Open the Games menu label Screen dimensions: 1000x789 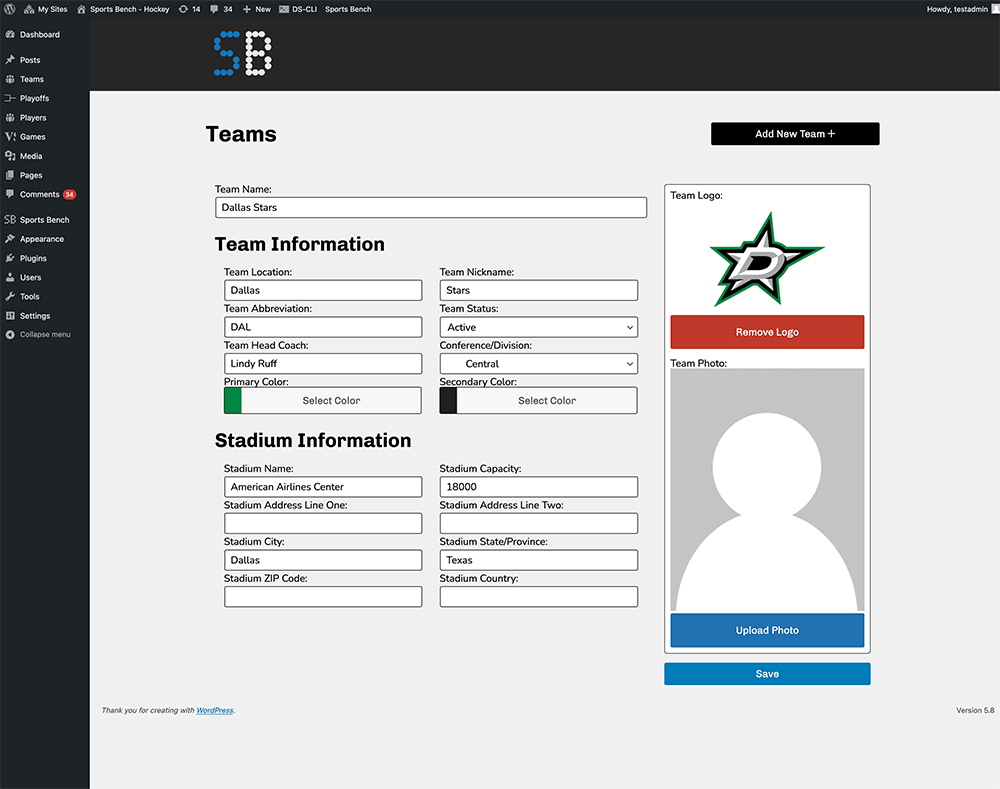point(33,136)
